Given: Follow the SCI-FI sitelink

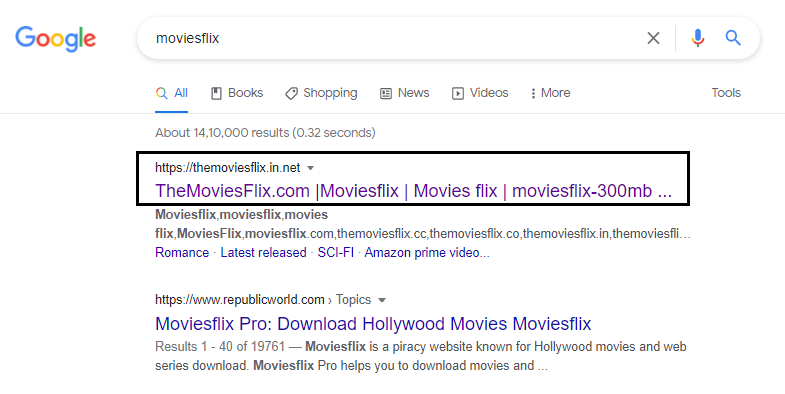Looking at the screenshot, I should click(335, 252).
